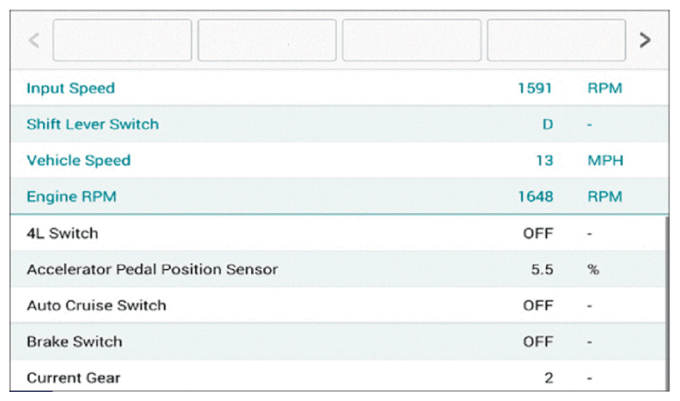680x401 pixels.
Task: Click the Input Speed value 1591
Action: tap(535, 88)
